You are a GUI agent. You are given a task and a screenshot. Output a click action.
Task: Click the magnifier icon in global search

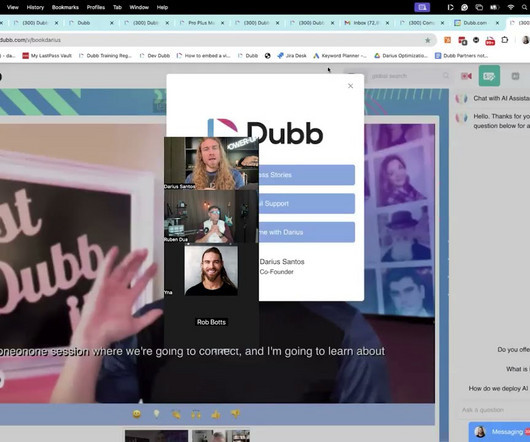446,76
